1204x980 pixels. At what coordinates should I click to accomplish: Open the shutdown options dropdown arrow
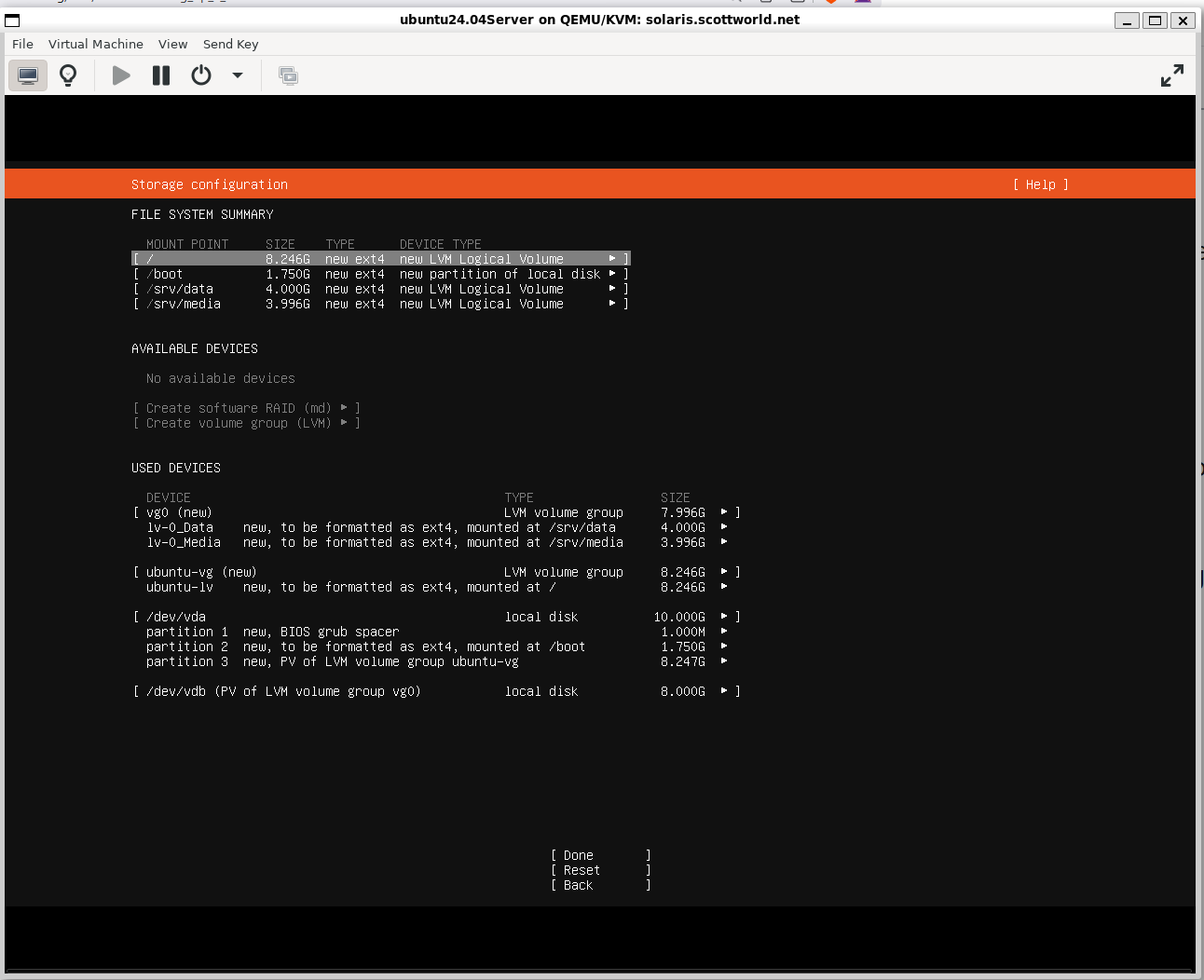(238, 75)
